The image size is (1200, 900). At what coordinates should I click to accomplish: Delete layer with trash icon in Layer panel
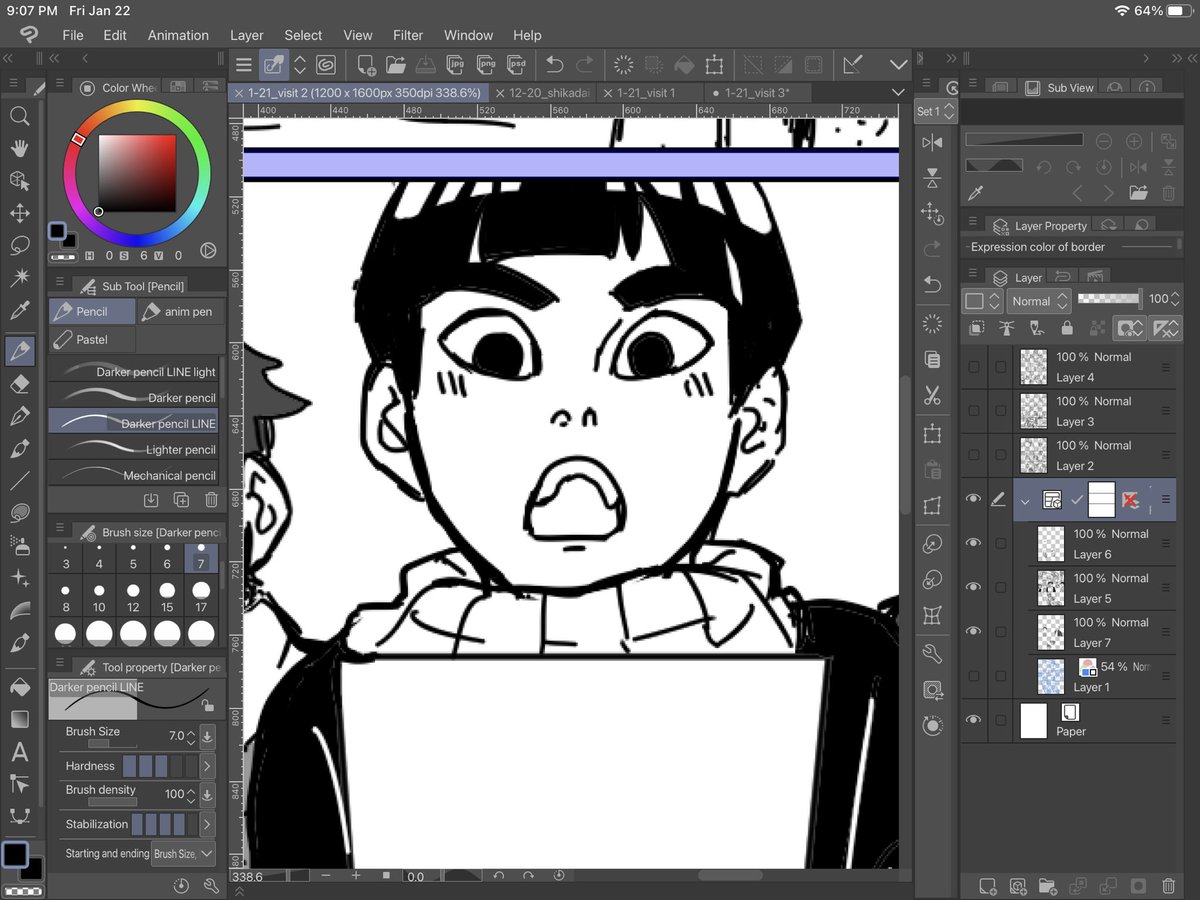coord(1168,885)
